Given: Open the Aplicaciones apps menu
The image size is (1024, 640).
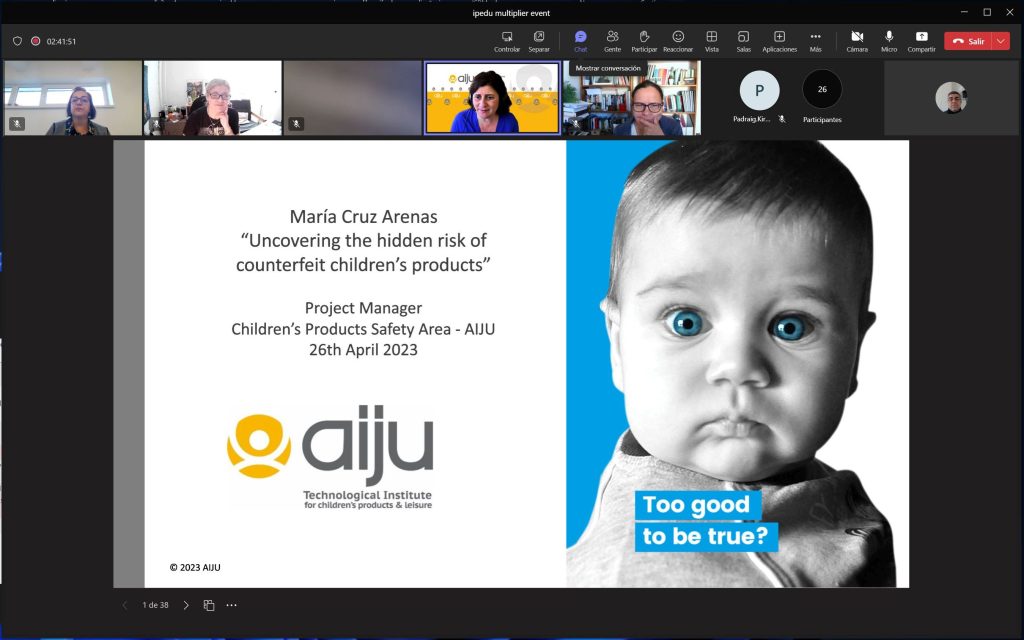Looking at the screenshot, I should 779,41.
